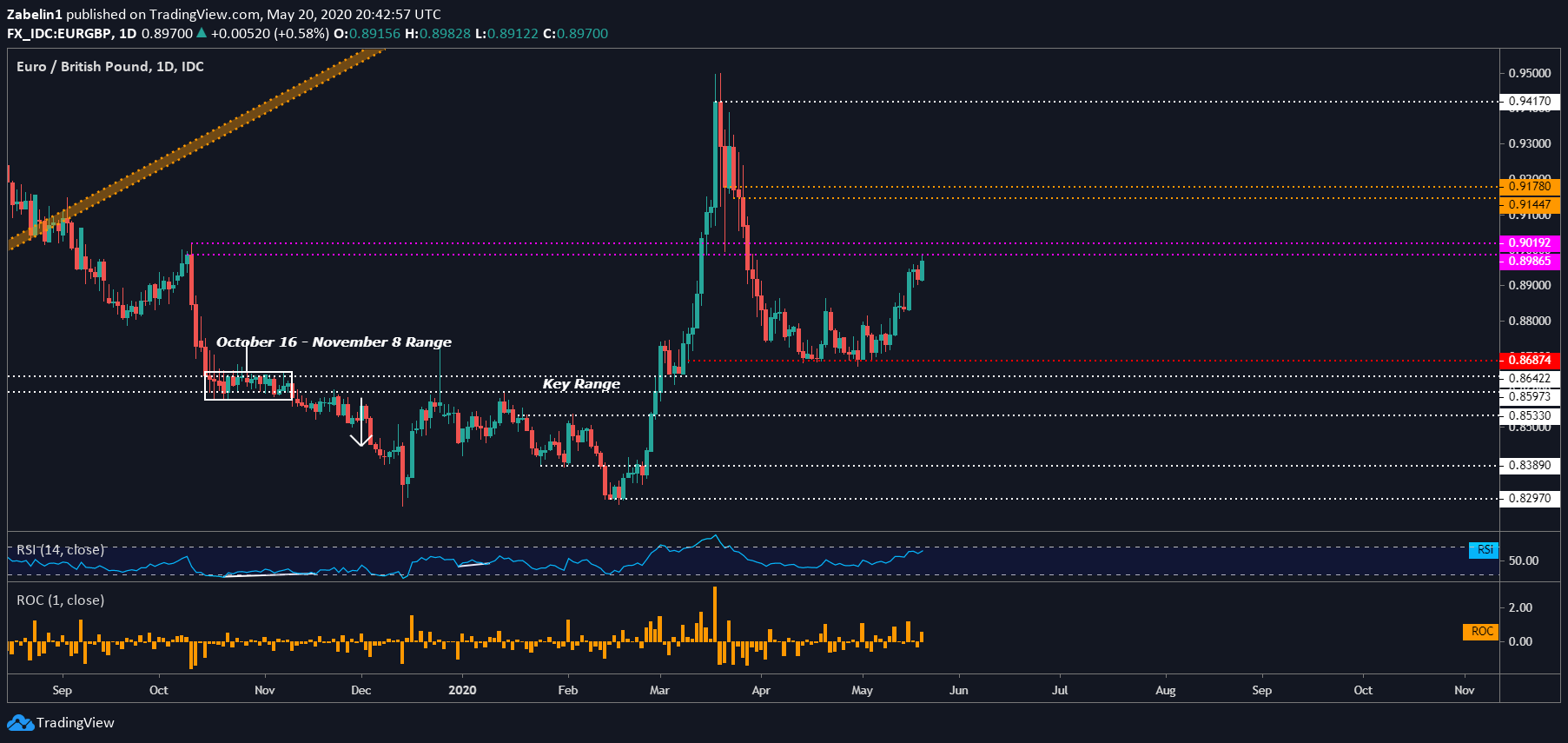The image size is (1568, 743).
Task: Click the ROC 2.00 scale value
Action: [x=1520, y=607]
